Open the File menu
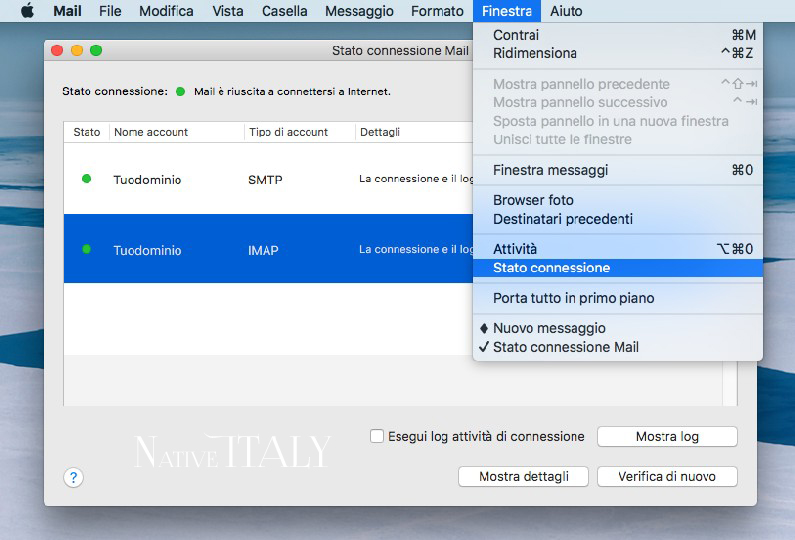Viewport: 795px width, 540px height. (x=110, y=11)
